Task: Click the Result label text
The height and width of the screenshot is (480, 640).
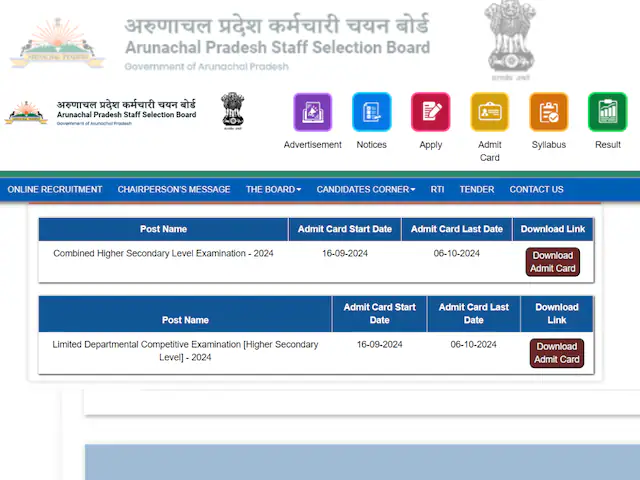Action: coord(608,144)
